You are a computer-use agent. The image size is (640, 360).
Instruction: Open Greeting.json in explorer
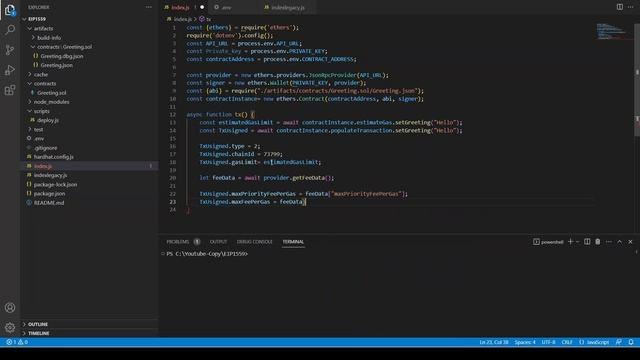pyautogui.click(x=56, y=65)
